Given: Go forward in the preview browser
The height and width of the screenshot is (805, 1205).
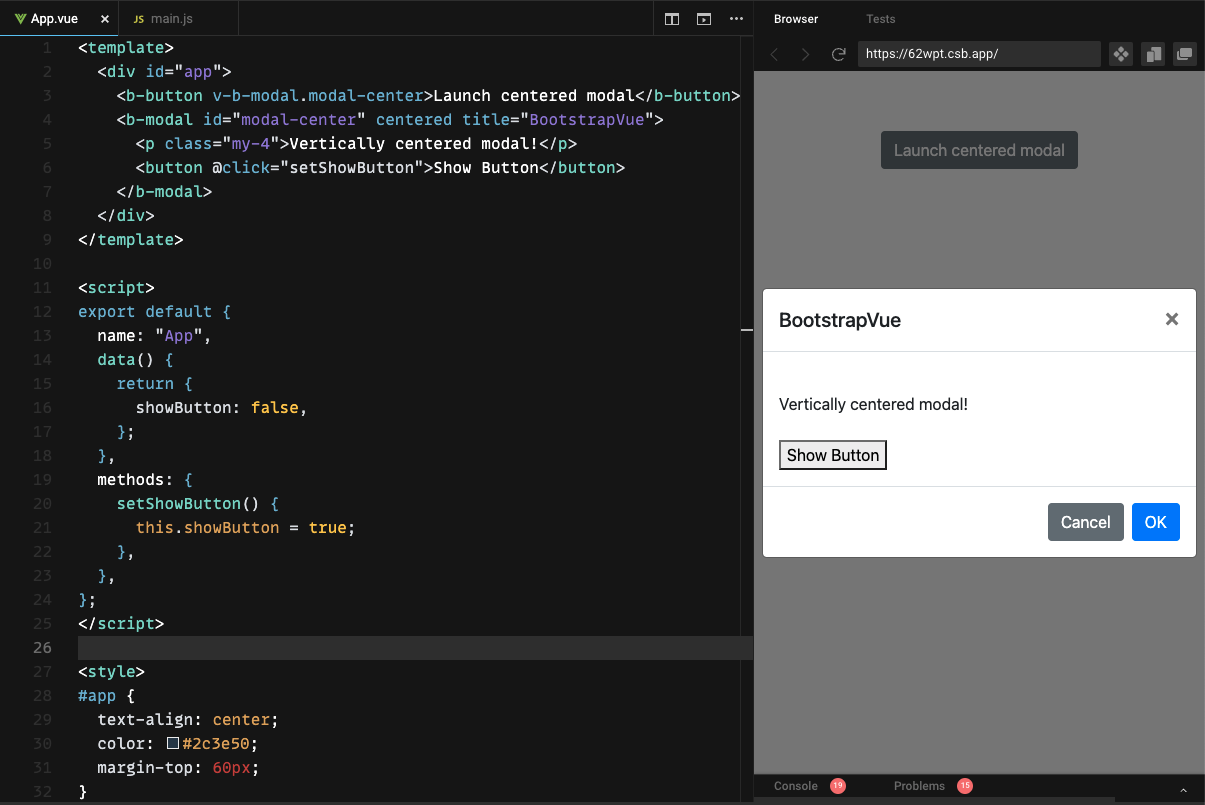Looking at the screenshot, I should (x=806, y=54).
